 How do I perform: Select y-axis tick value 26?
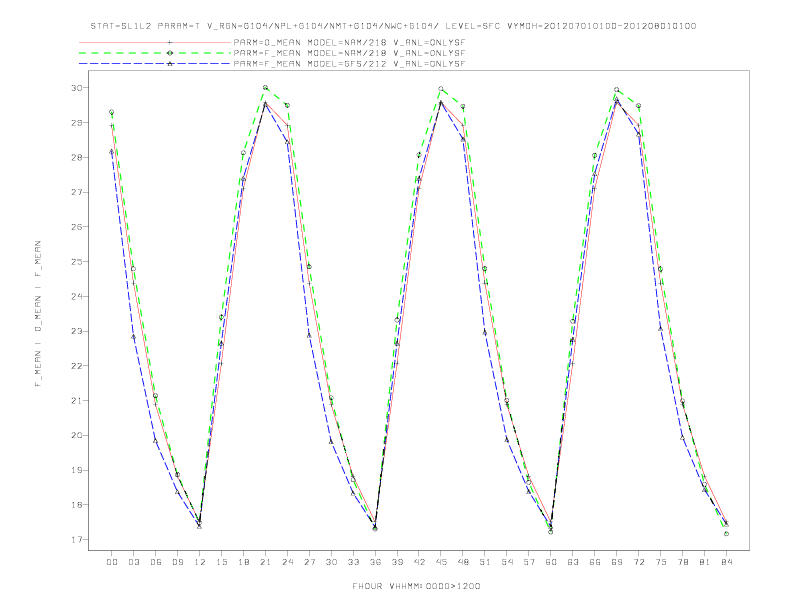click(x=77, y=227)
